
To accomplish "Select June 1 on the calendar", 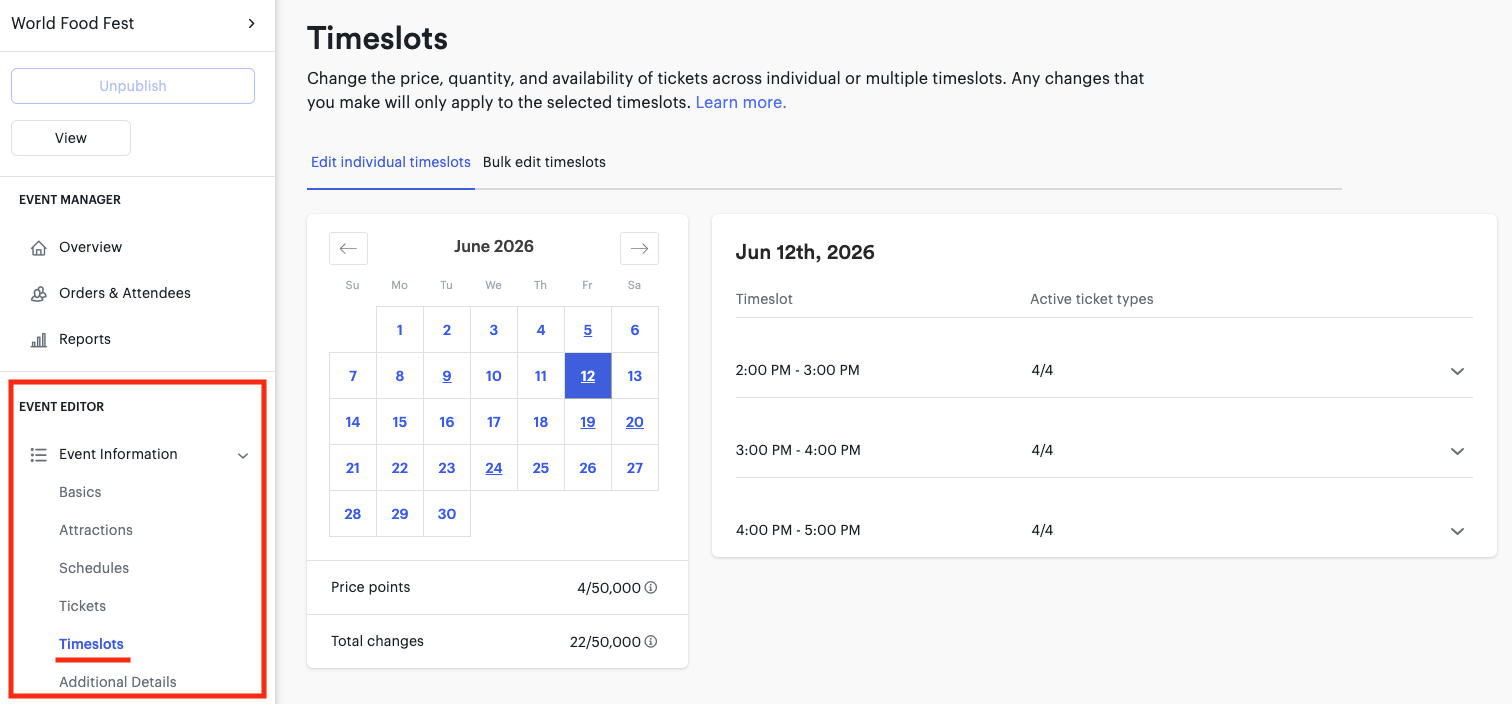I will 400,330.
